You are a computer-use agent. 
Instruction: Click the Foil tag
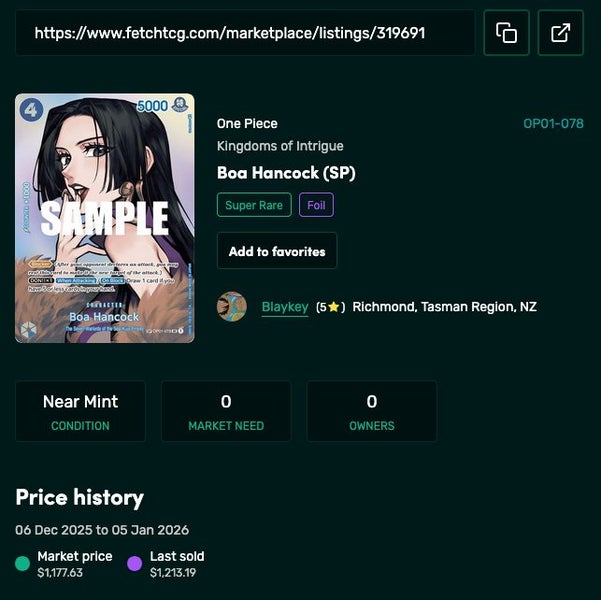coord(316,205)
